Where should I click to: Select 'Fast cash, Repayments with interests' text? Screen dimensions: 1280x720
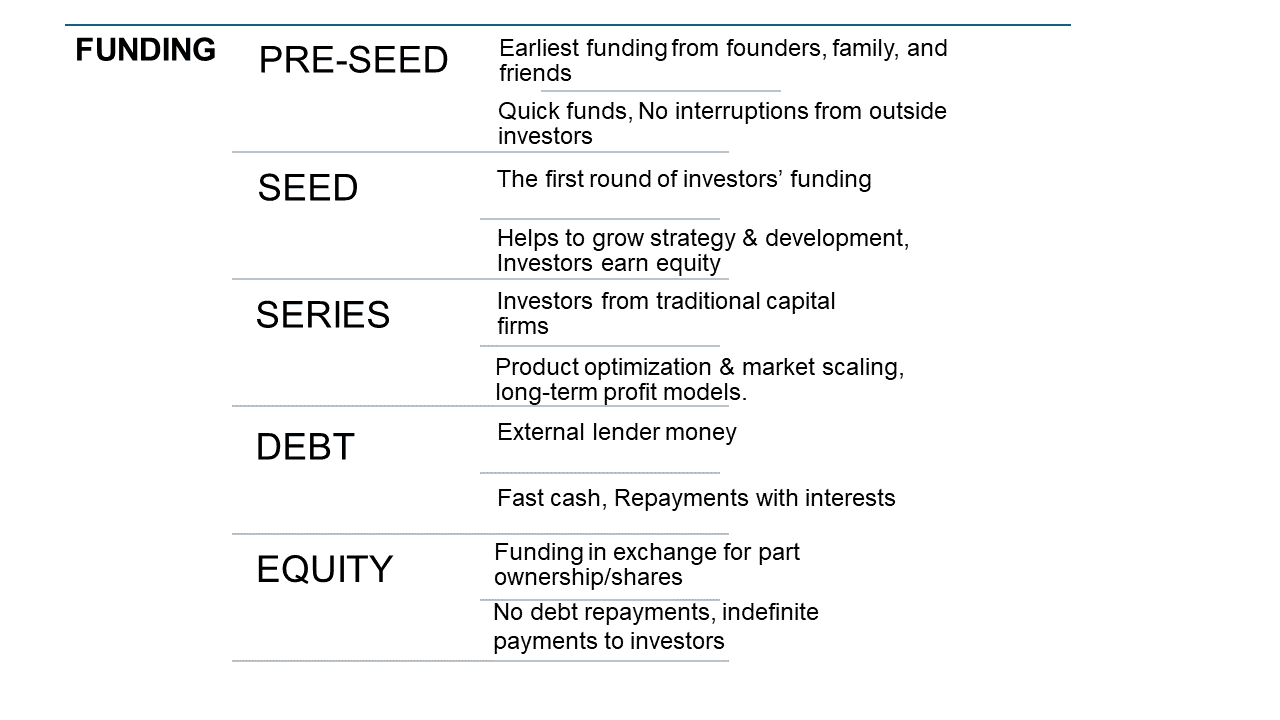click(696, 498)
